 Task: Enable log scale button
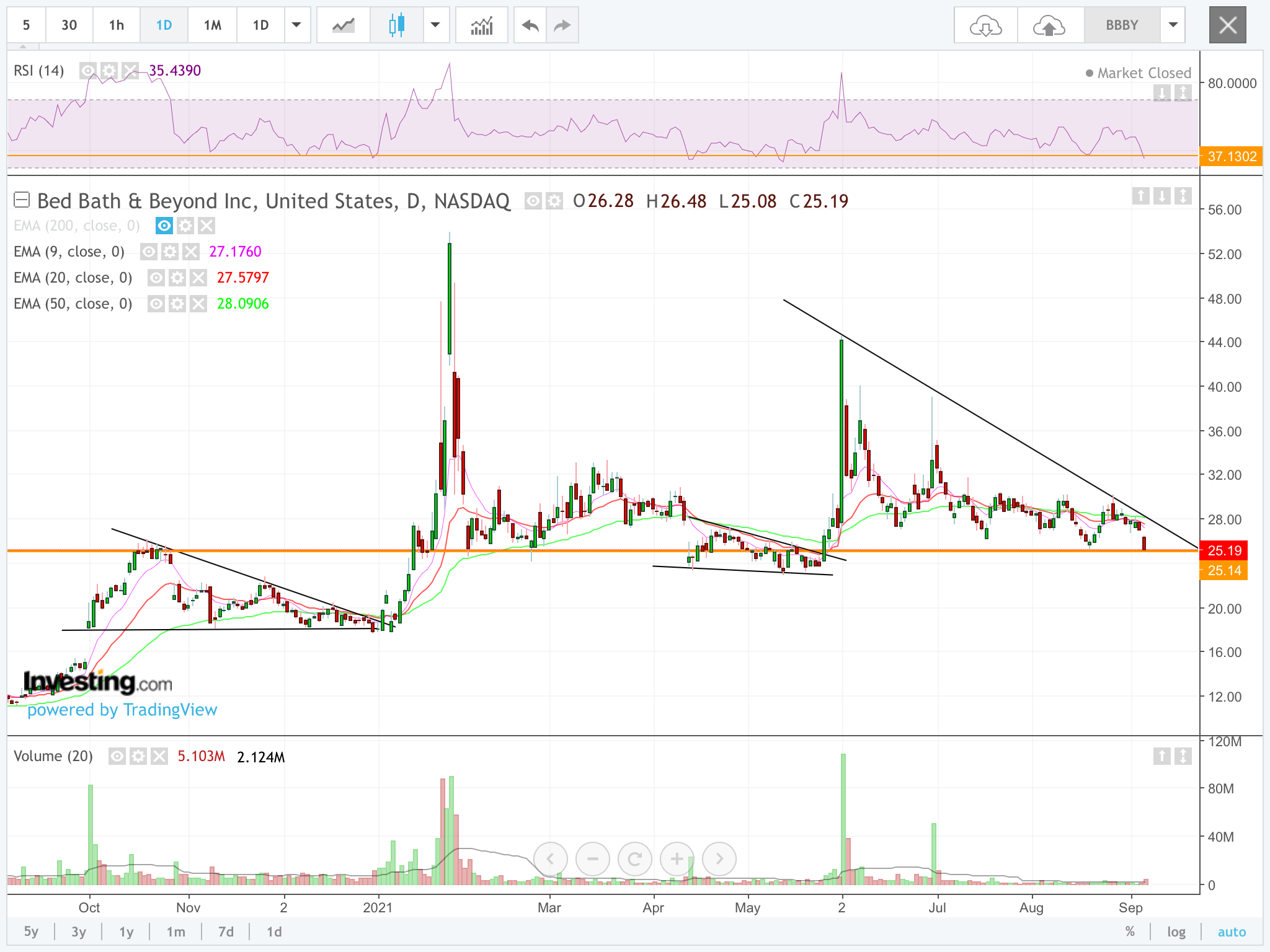[1176, 932]
